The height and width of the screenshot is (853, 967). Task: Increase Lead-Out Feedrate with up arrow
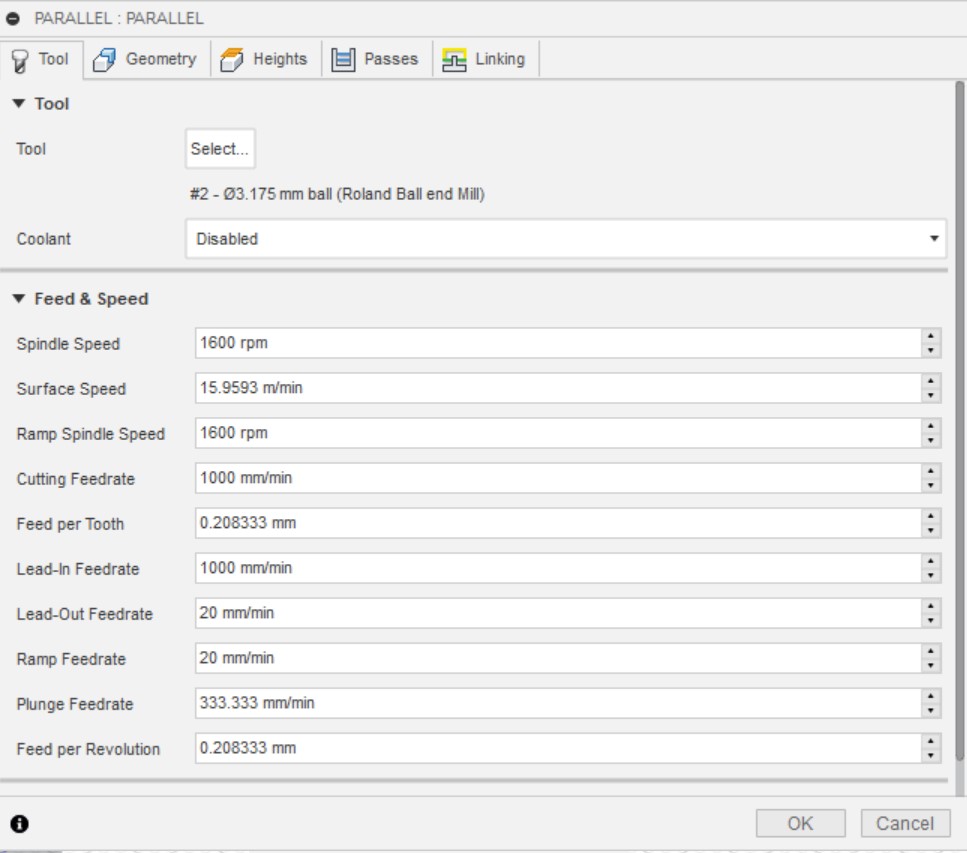pos(931,606)
